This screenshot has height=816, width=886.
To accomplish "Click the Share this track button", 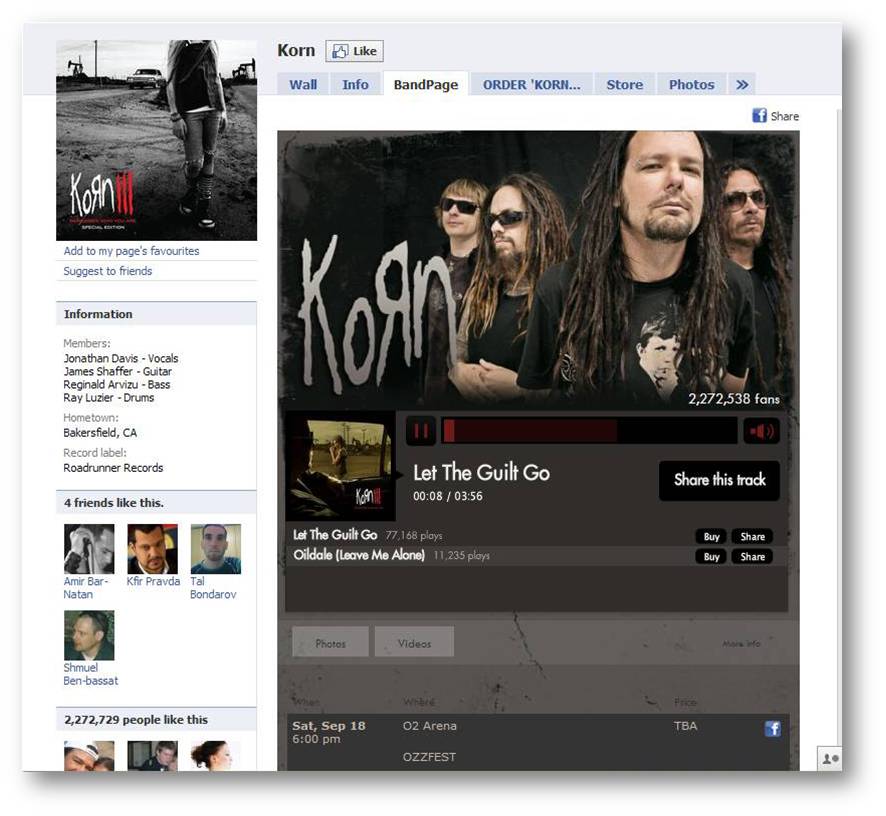I will click(x=719, y=480).
